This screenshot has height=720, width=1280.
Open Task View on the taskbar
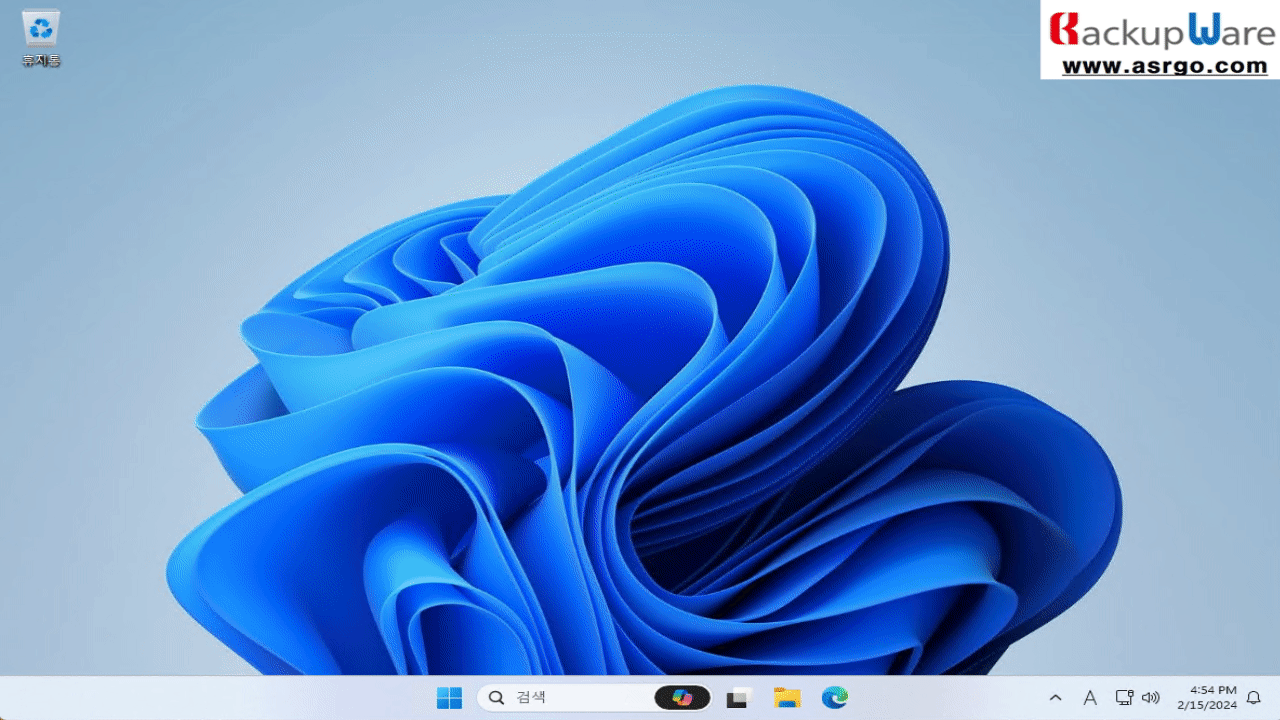[739, 698]
